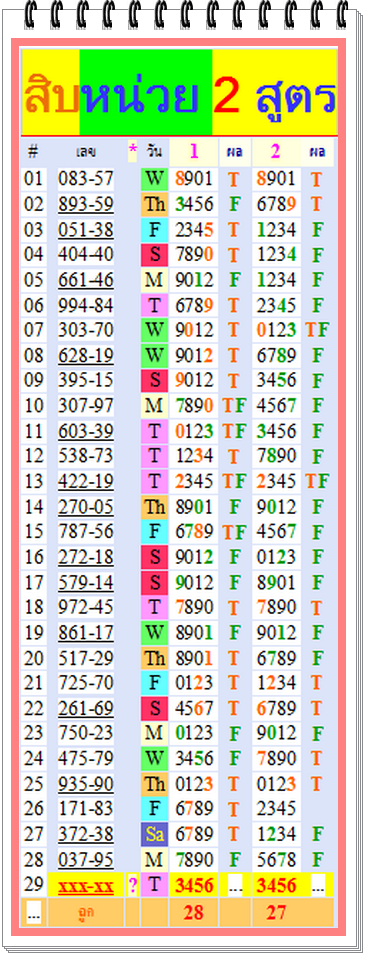The image size is (365, 955).
Task: Select the orange title word 'สิบ'
Action: (x=52, y=96)
